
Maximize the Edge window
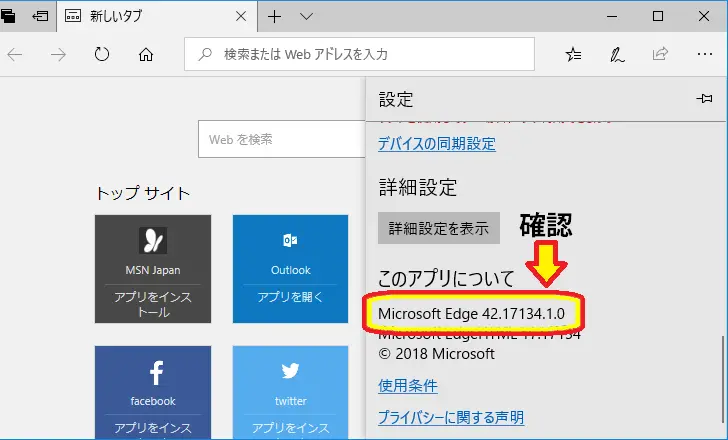[x=658, y=16]
